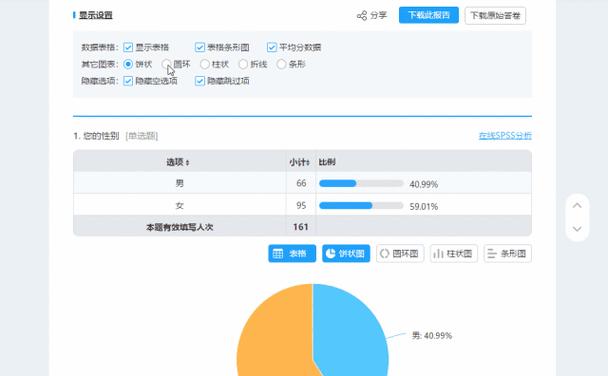
Task: Click the question title 您的性别
Action: coord(101,136)
